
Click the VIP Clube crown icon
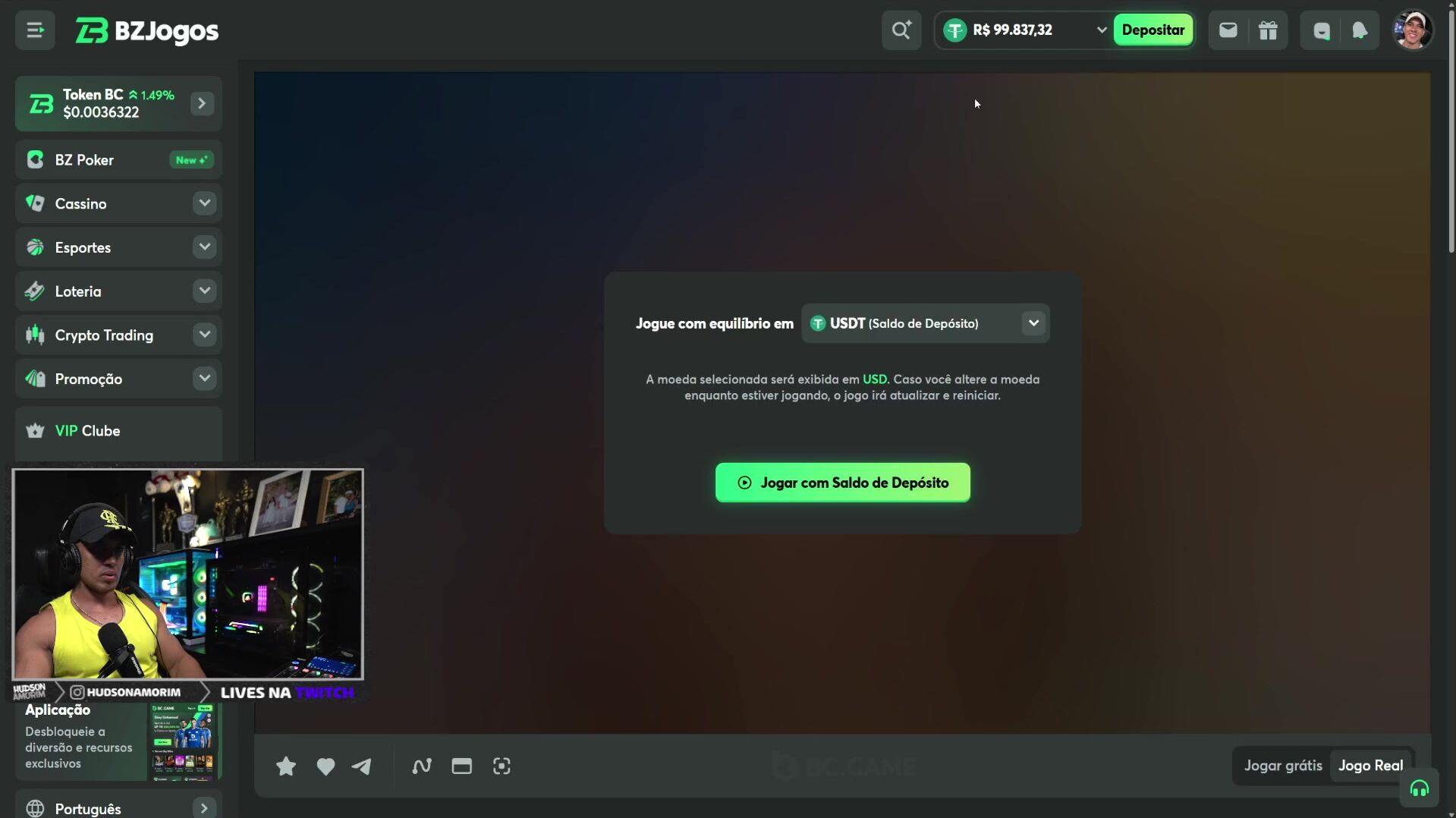(35, 431)
